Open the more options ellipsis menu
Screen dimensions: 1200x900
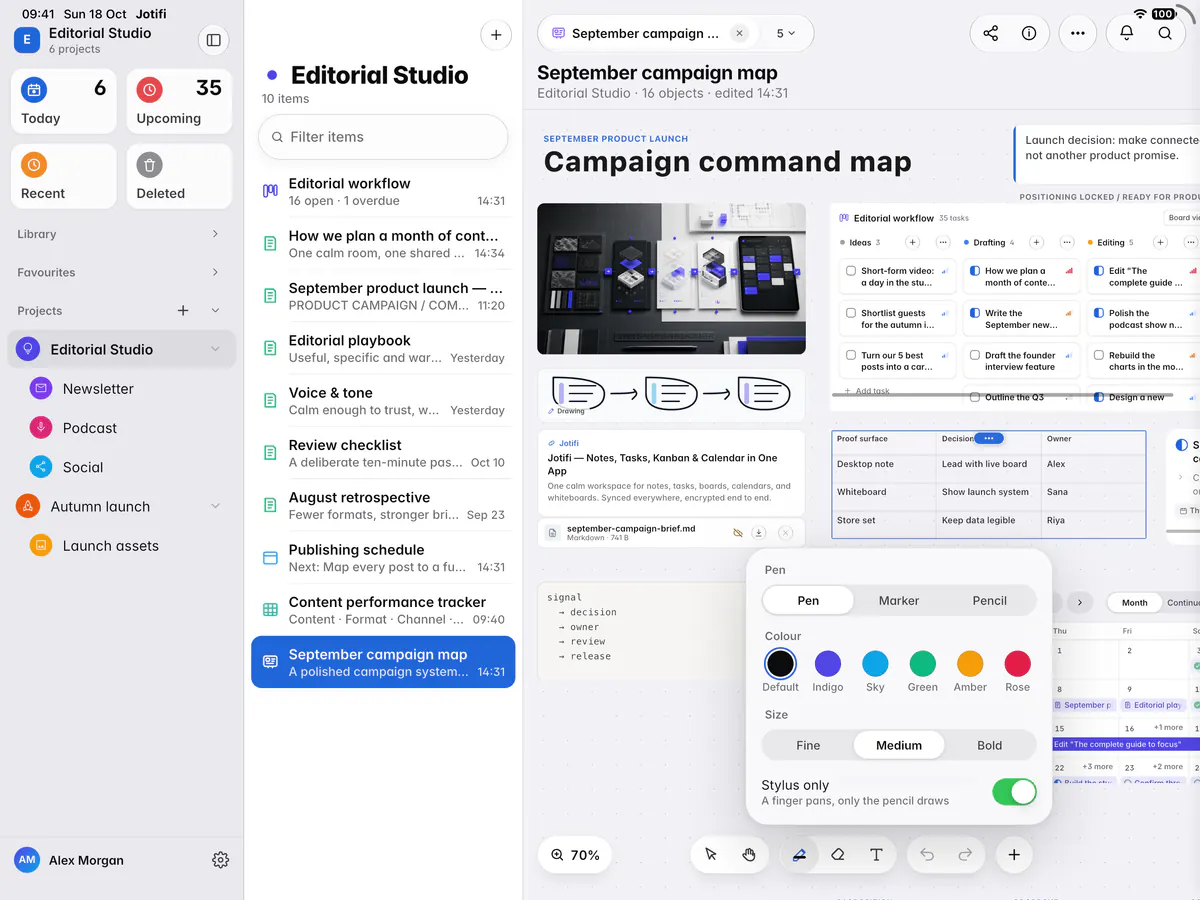coord(1077,33)
